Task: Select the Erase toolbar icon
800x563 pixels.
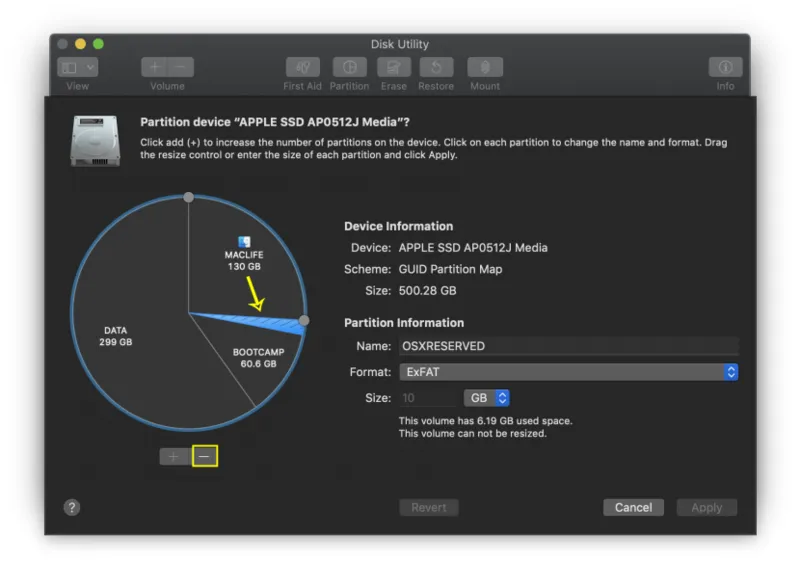Action: click(394, 67)
